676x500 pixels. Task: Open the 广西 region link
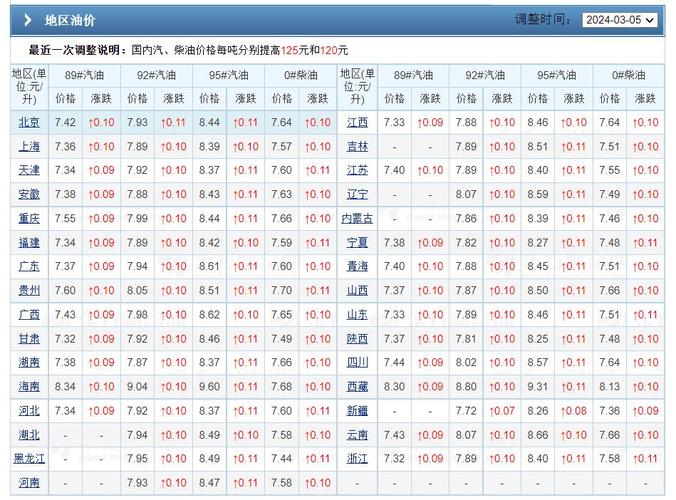29,315
